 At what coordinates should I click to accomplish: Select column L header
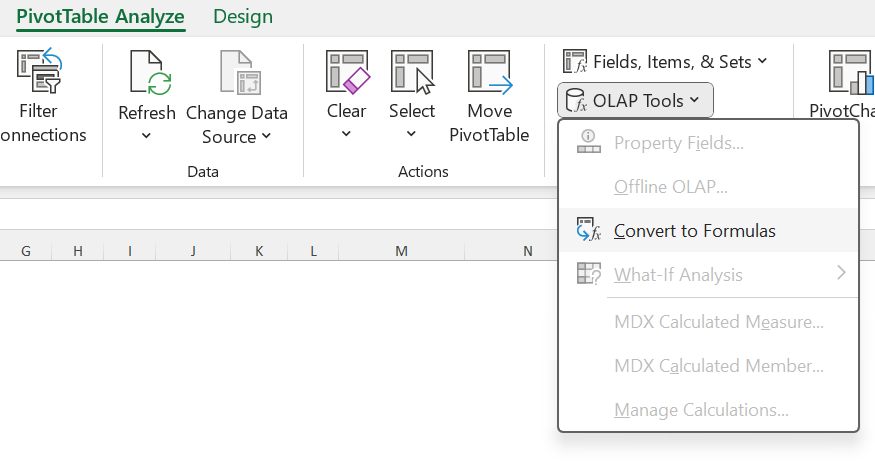[x=313, y=251]
